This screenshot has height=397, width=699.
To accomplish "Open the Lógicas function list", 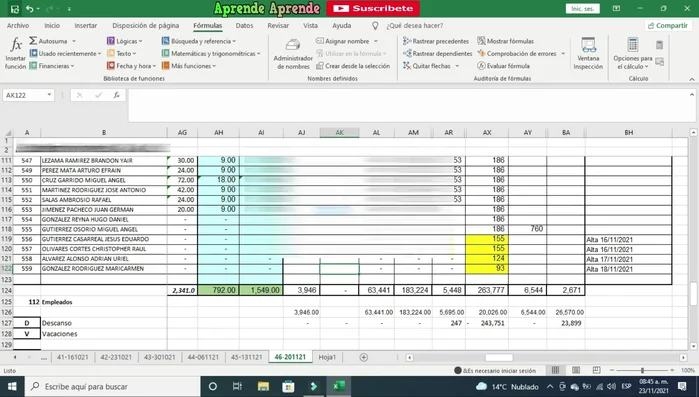I will [124, 41].
